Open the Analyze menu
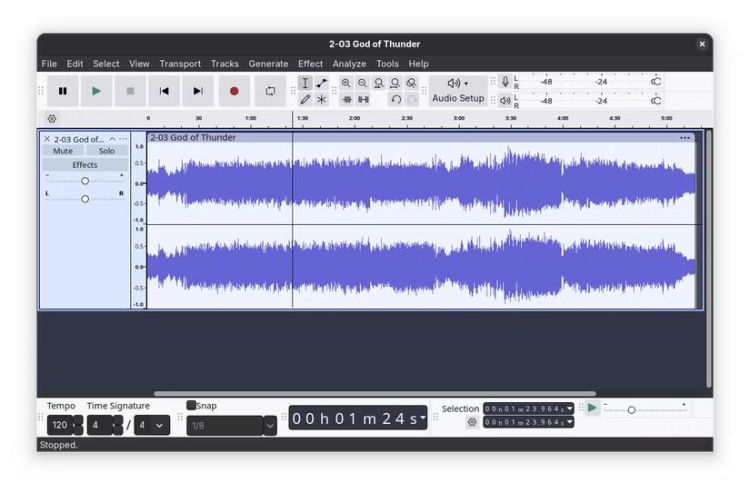This screenshot has height=492, width=750. click(349, 64)
